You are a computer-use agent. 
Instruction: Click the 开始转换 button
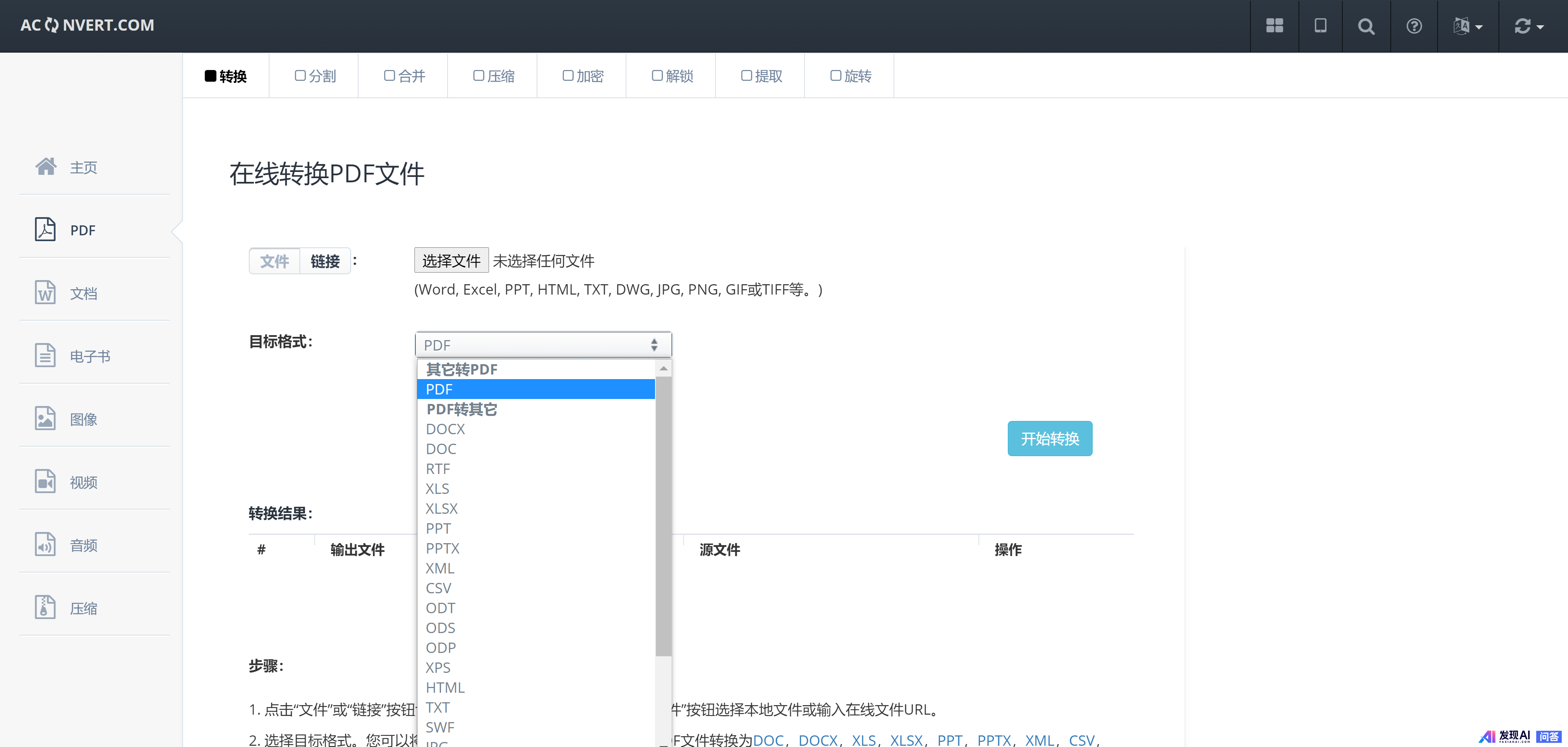[x=1049, y=439]
